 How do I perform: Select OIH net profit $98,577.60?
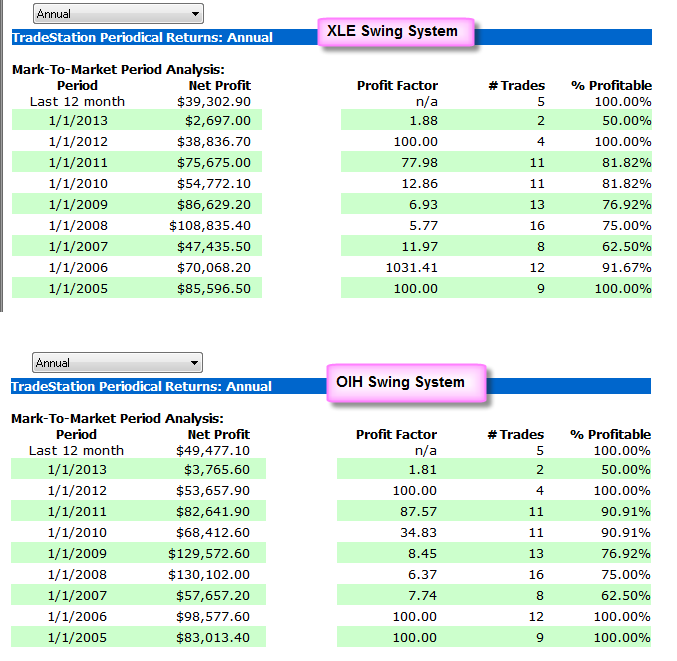(213, 617)
